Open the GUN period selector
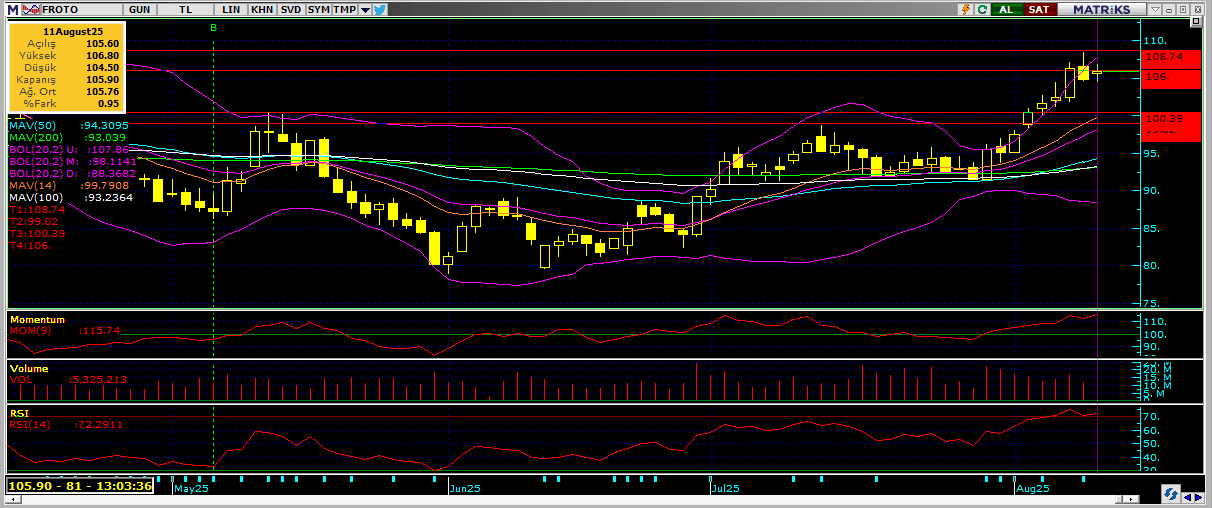The width and height of the screenshot is (1212, 508). pos(141,9)
